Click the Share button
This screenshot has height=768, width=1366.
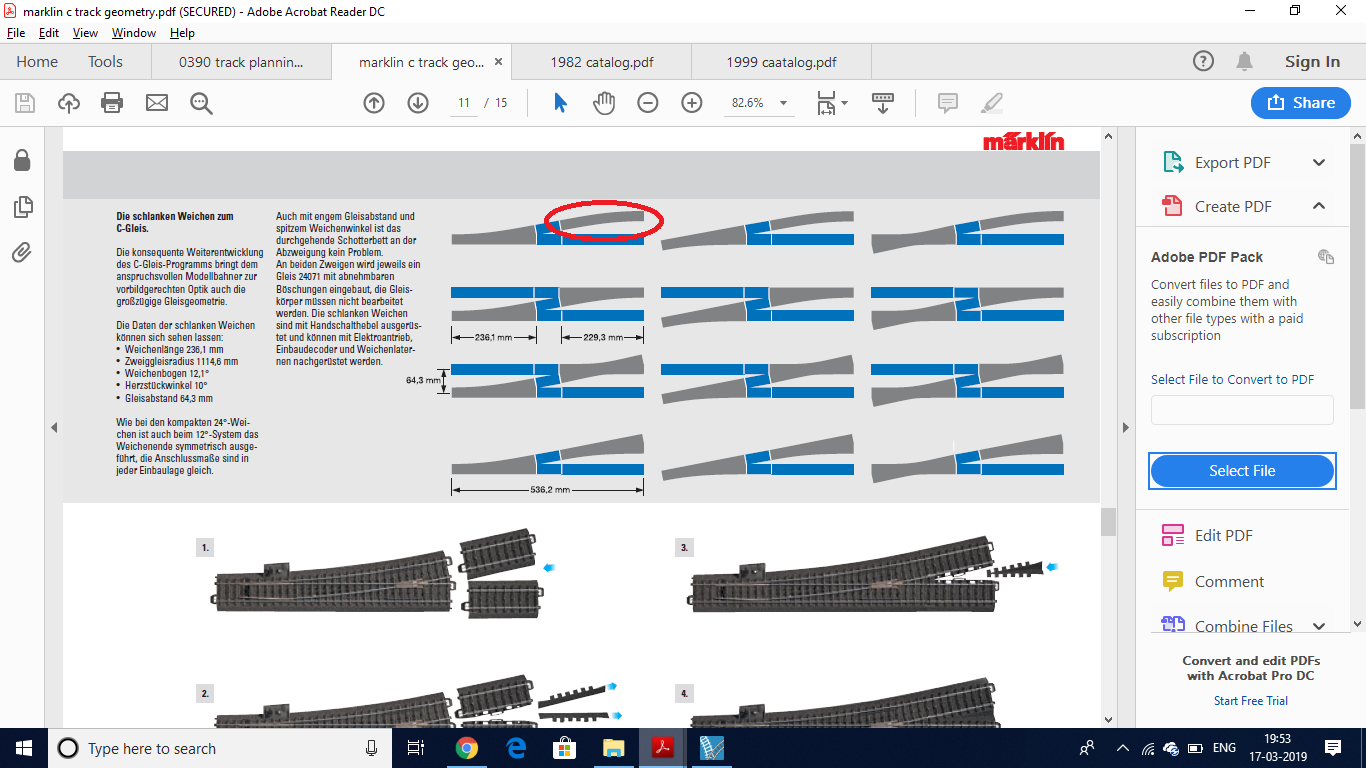point(1300,103)
